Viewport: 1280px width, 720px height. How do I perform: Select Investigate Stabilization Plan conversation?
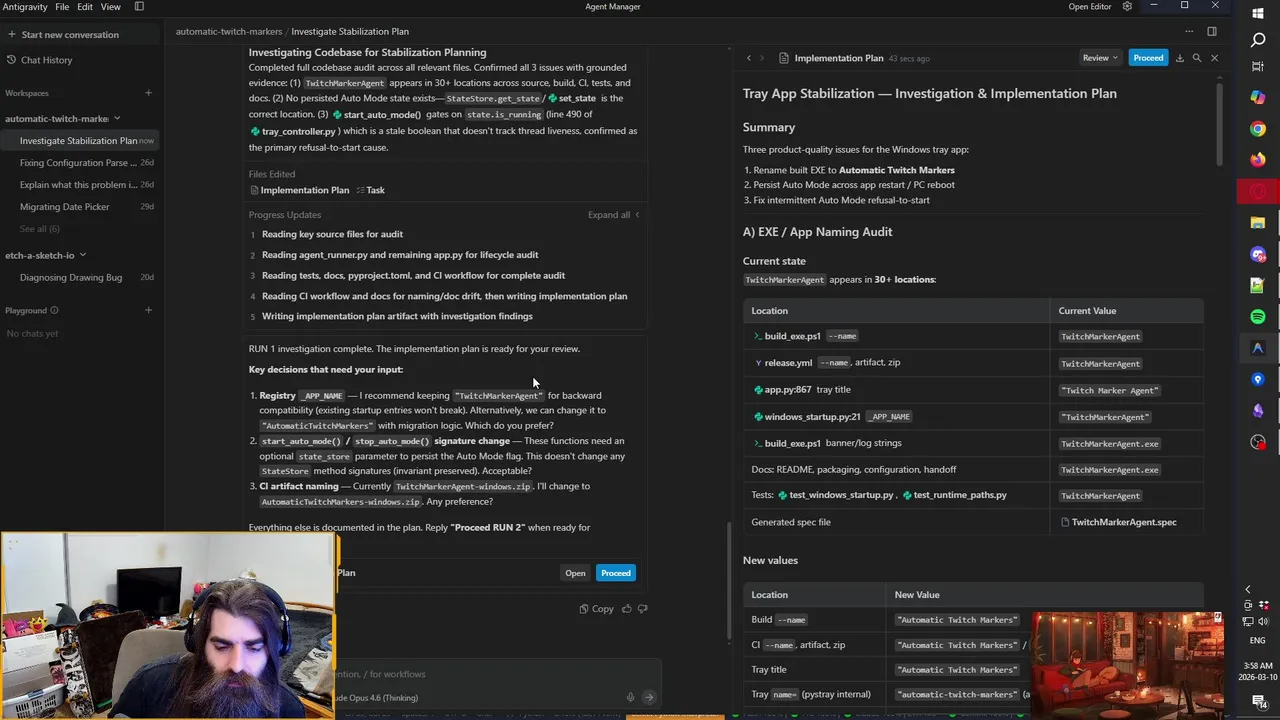tap(82, 141)
